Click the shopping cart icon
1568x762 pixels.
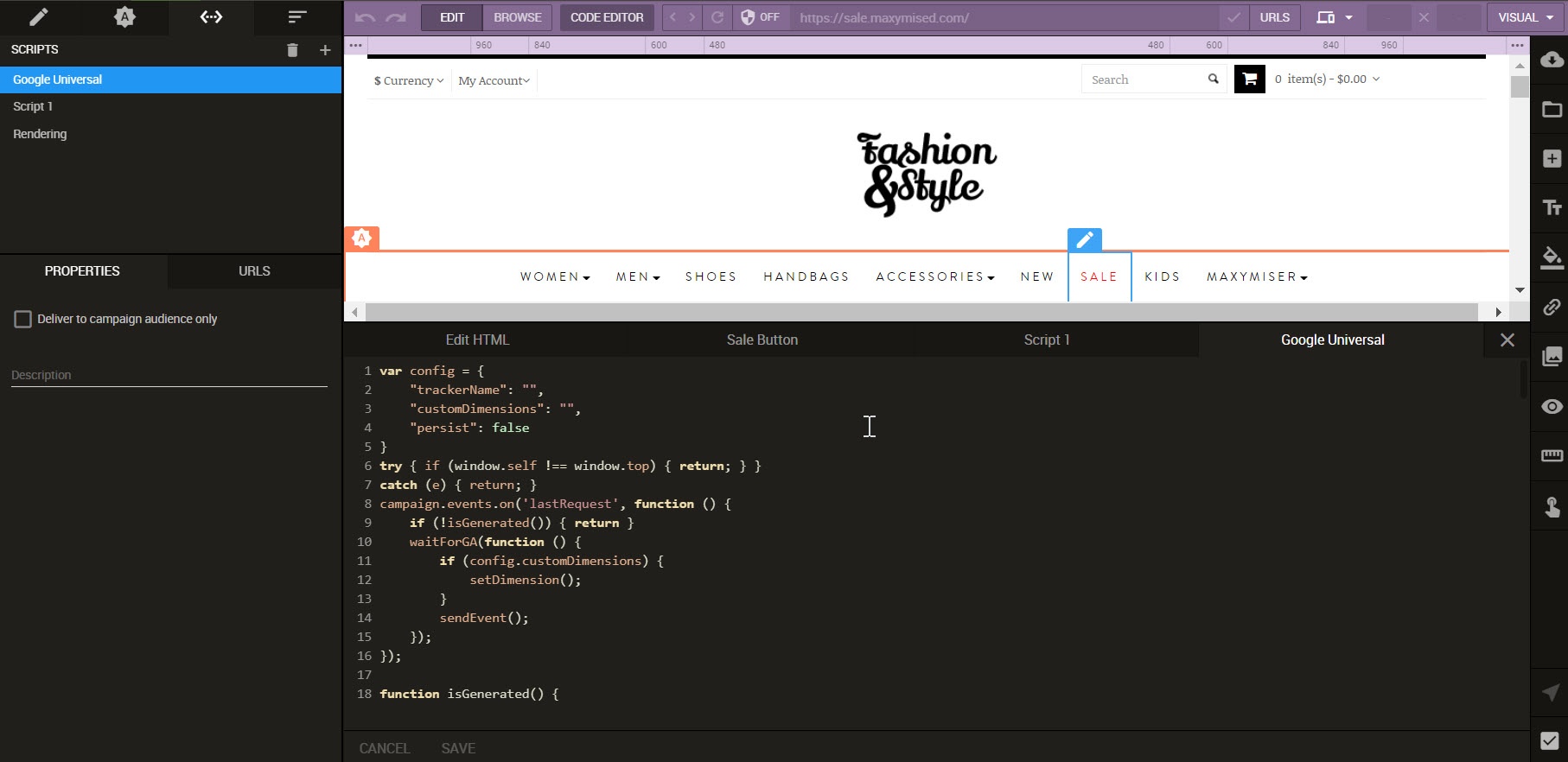1249,79
